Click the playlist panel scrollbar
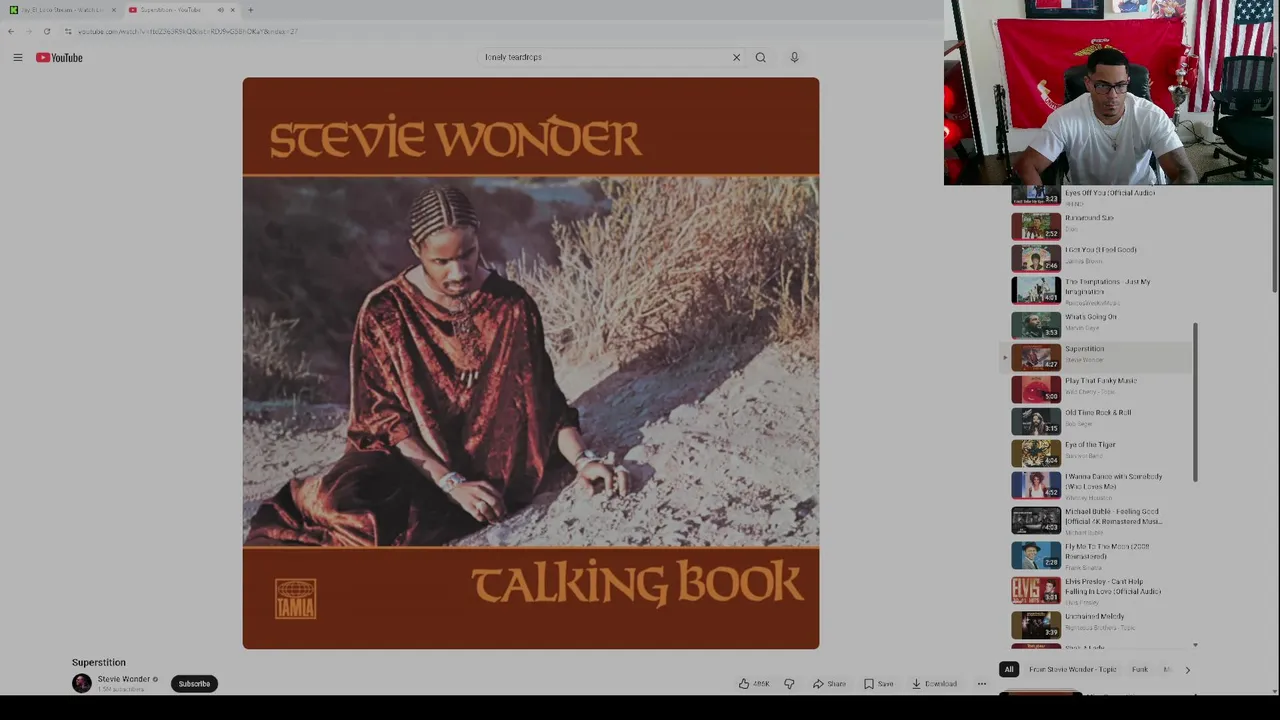 [1195, 402]
